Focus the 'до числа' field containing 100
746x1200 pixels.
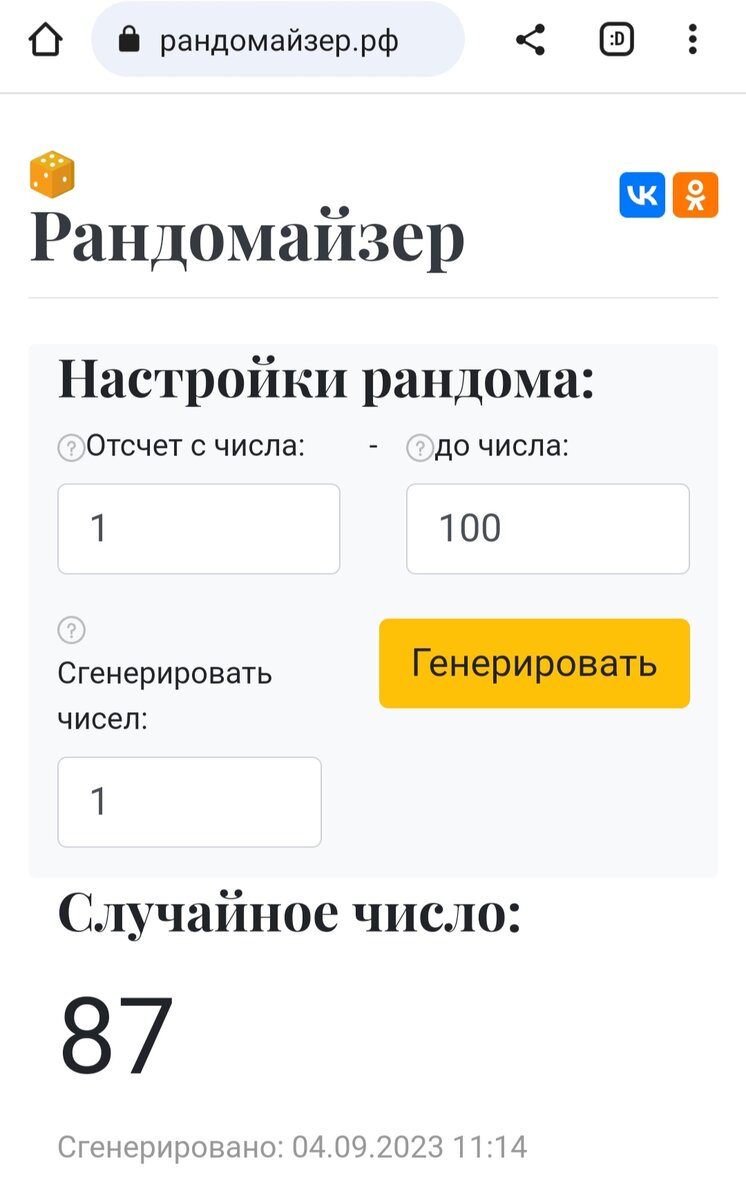pos(548,529)
